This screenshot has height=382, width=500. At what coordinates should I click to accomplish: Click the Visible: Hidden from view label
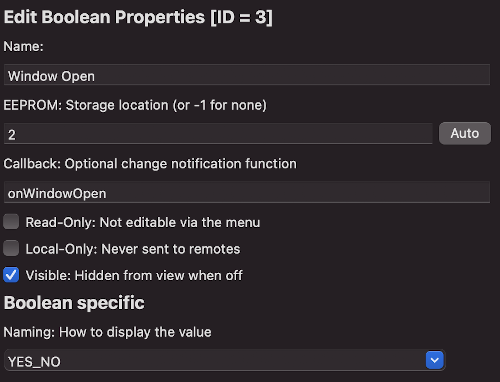tap(134, 275)
